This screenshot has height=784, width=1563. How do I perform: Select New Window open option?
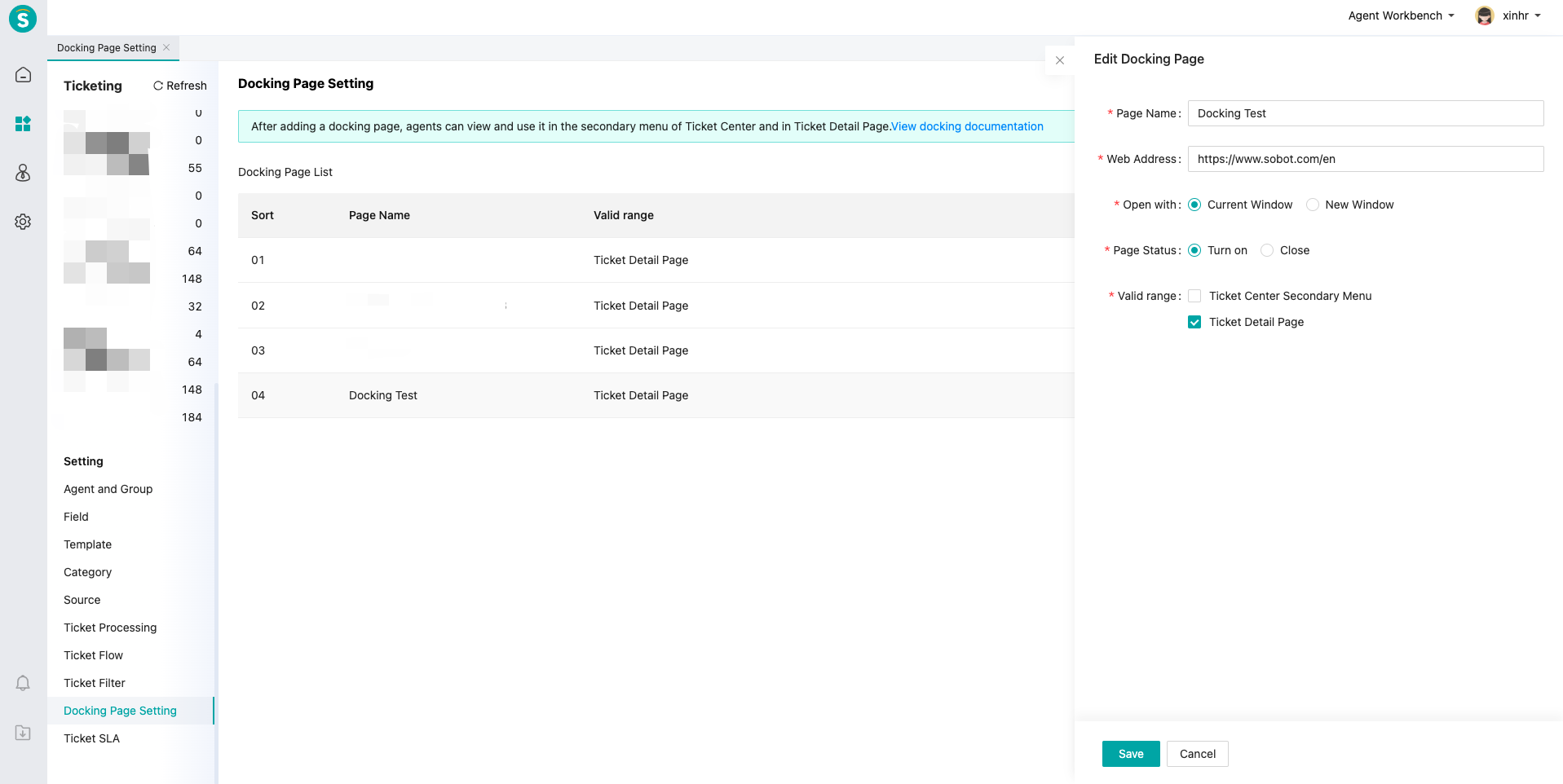[x=1313, y=205]
